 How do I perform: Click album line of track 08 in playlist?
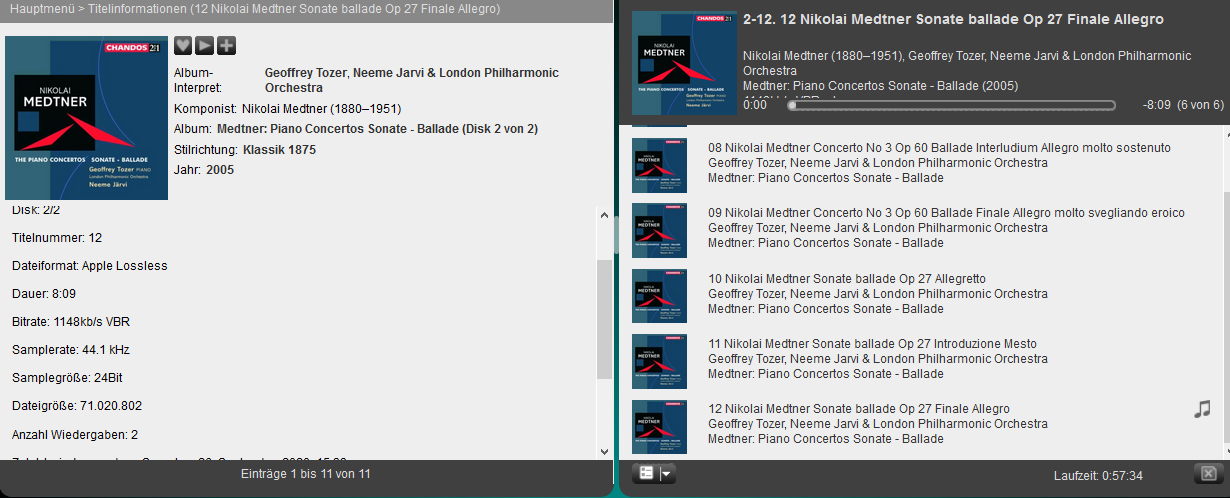[x=825, y=178]
